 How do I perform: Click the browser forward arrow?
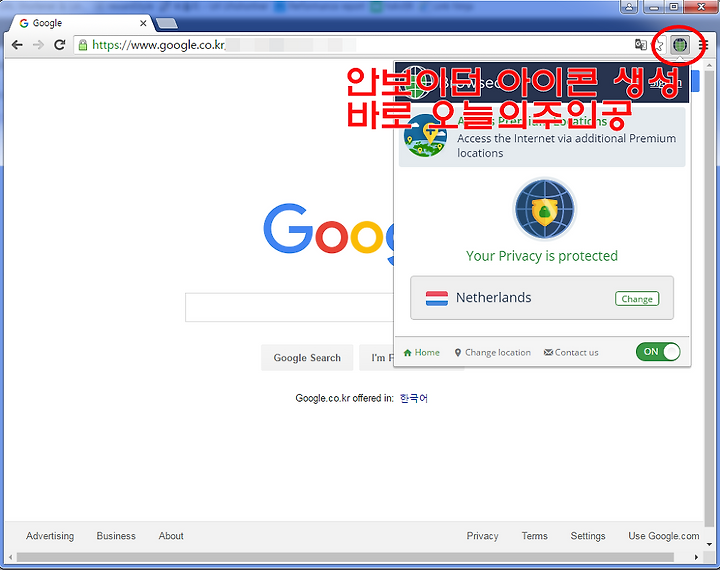[38, 45]
